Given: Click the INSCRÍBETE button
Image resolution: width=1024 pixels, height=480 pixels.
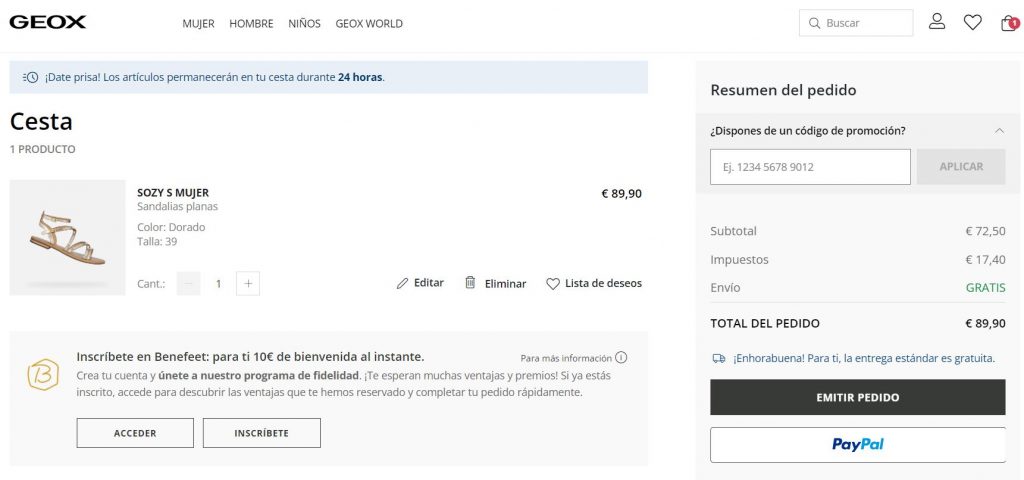Looking at the screenshot, I should pos(261,433).
